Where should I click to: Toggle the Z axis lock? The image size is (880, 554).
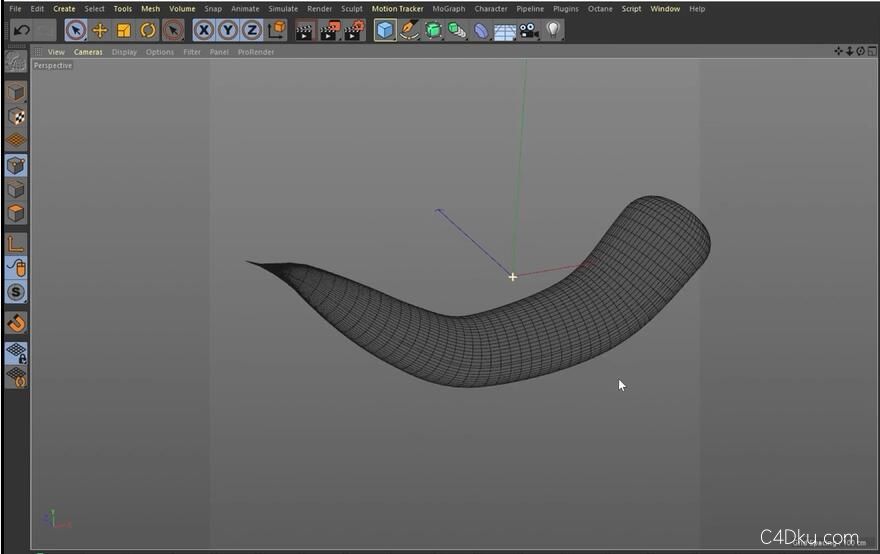(252, 30)
